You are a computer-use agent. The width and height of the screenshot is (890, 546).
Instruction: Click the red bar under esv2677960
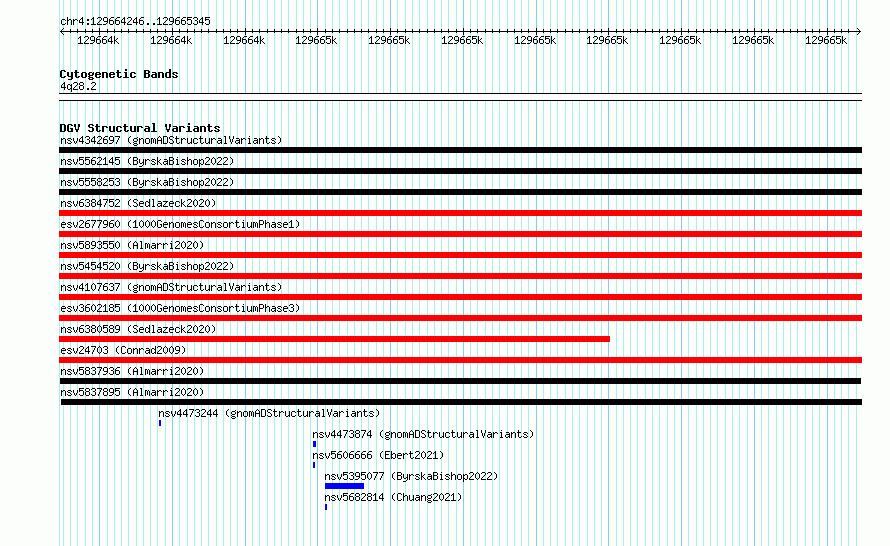coord(460,234)
